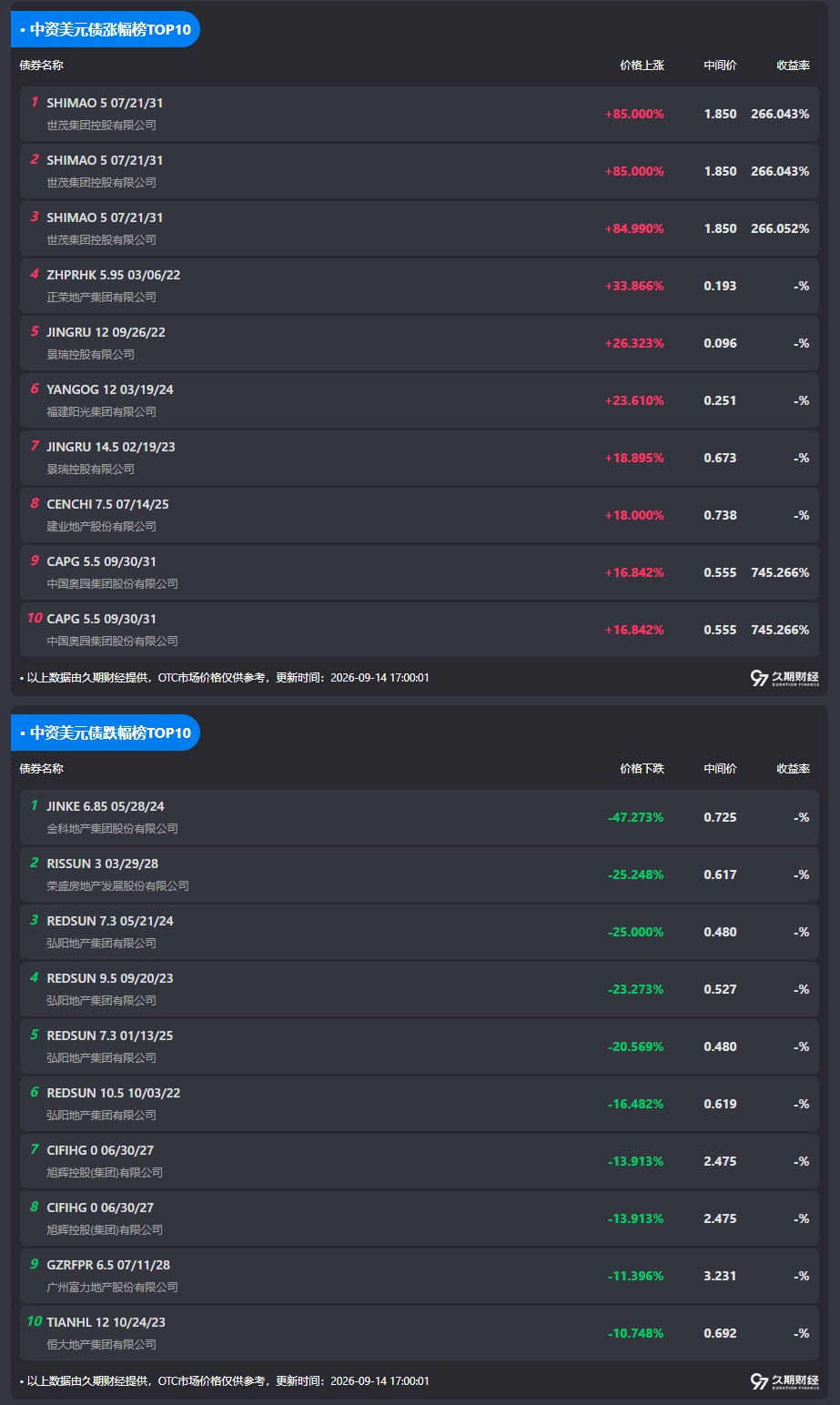Image resolution: width=840 pixels, height=1405 pixels.
Task: Select the -47.273% price drop value
Action: [636, 817]
